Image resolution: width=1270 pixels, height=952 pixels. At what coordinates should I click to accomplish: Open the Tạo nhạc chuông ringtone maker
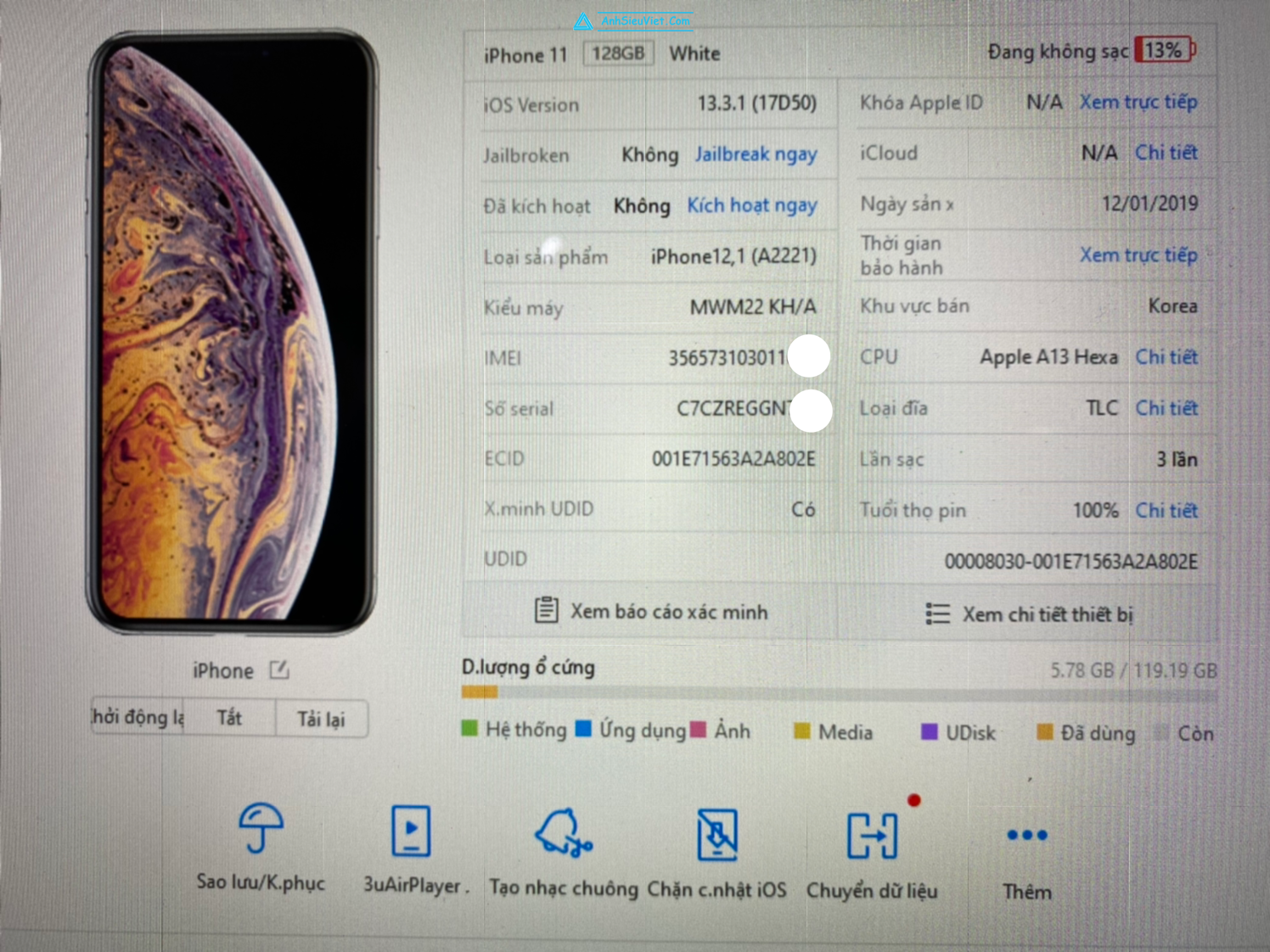(564, 832)
